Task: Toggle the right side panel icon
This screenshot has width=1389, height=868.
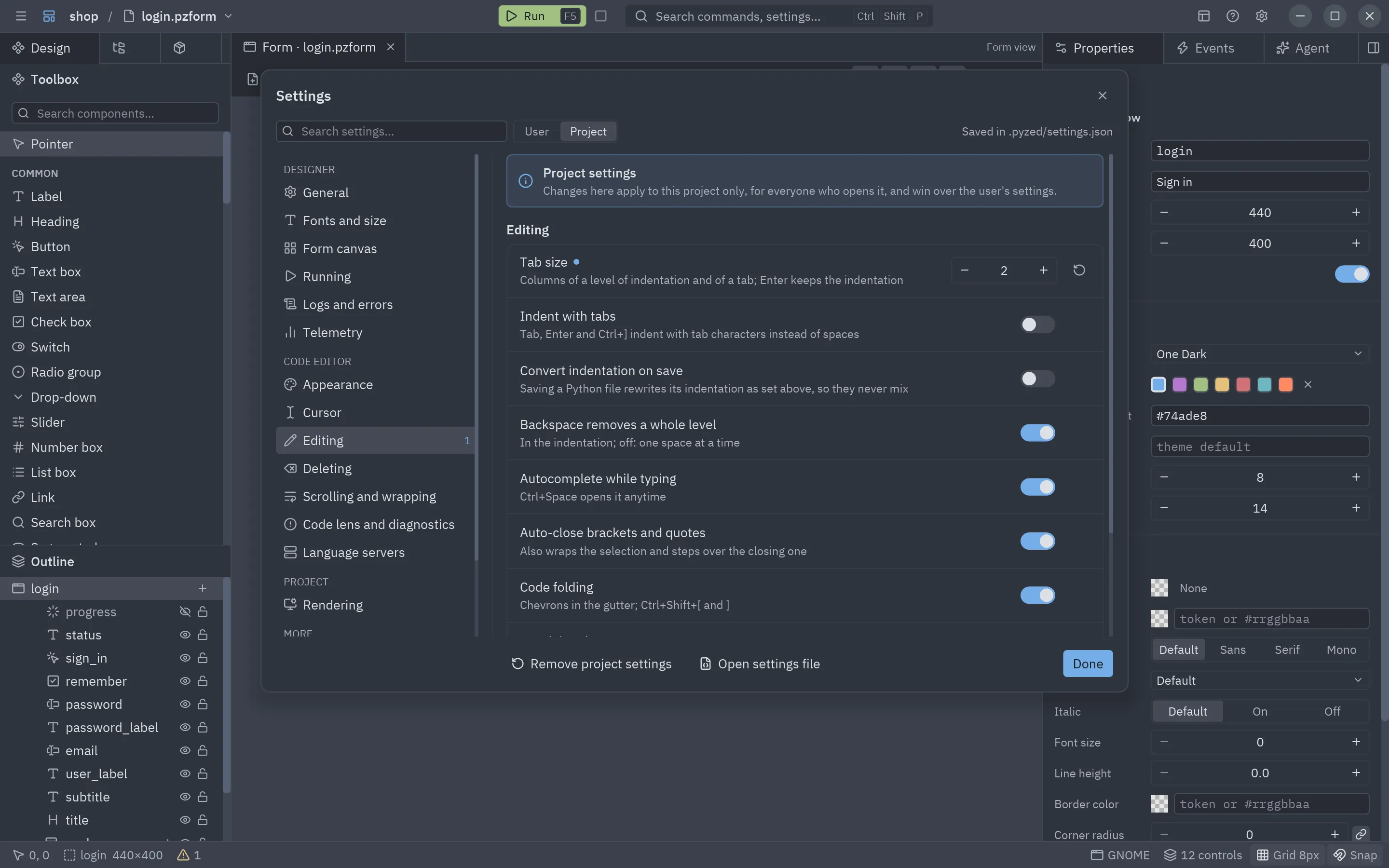Action: [x=1373, y=48]
